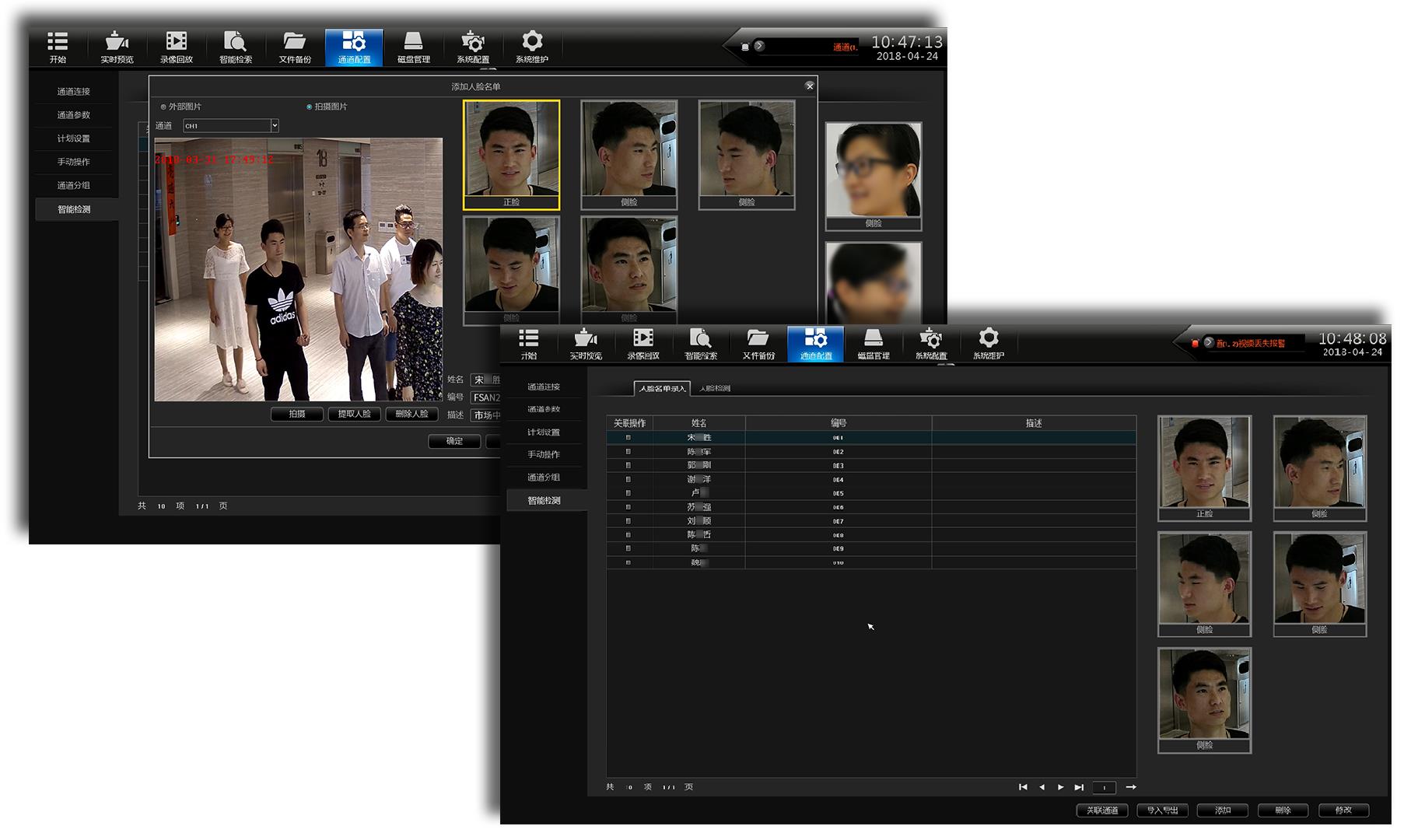The height and width of the screenshot is (840, 1404).
Task: Click the 编号 column header
Action: [x=839, y=423]
